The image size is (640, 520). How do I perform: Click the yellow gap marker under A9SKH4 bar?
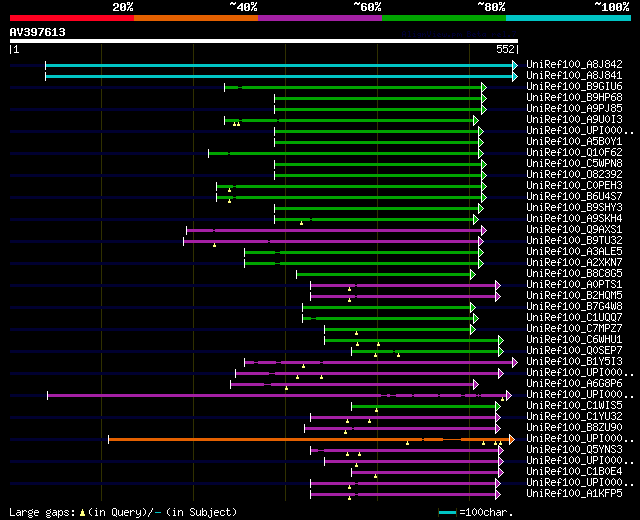(x=302, y=223)
